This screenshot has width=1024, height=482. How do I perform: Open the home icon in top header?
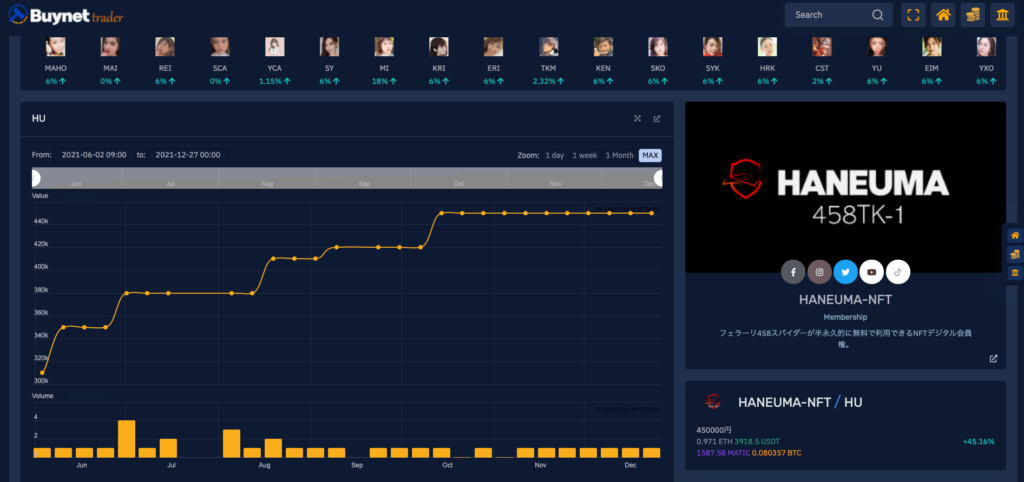(x=943, y=15)
